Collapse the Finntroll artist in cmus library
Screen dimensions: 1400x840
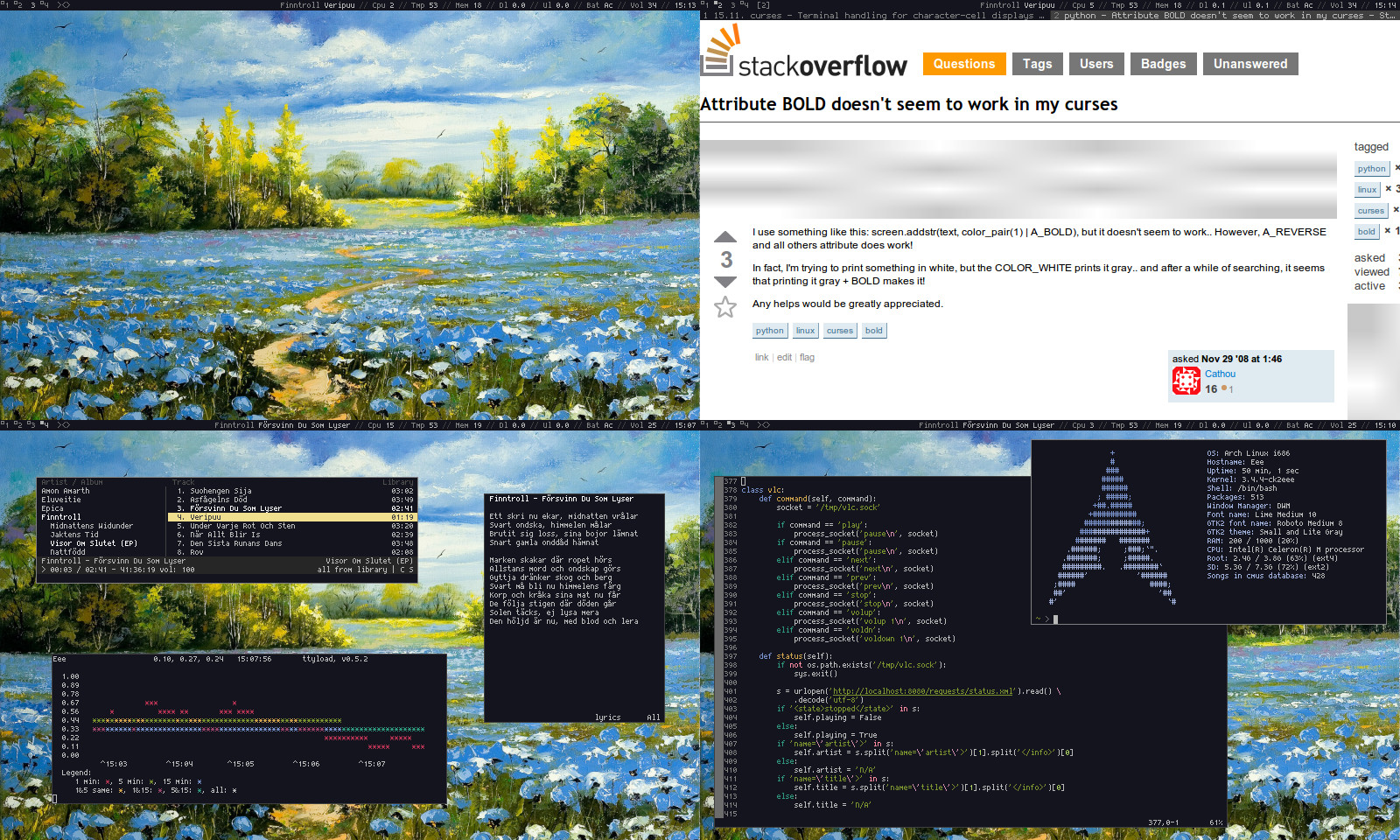(61, 517)
